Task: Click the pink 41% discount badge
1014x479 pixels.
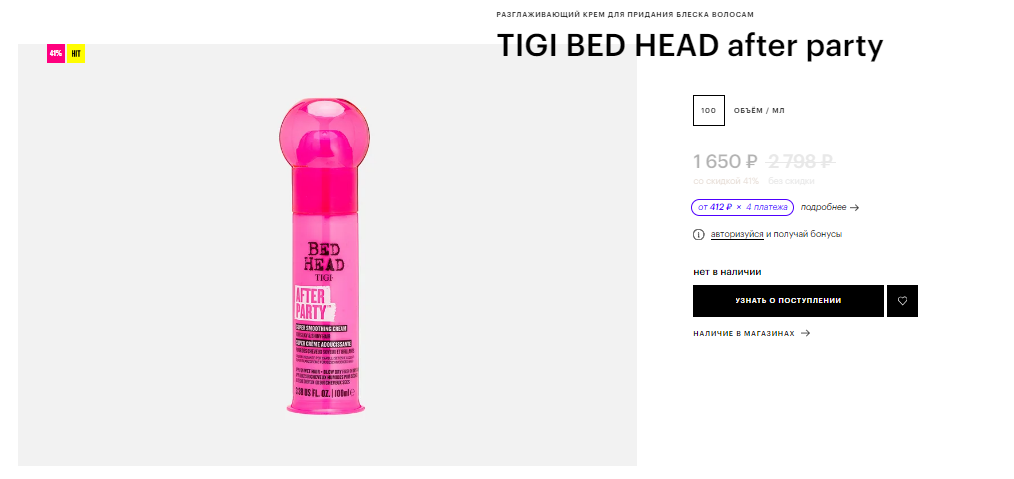Action: pyautogui.click(x=56, y=54)
